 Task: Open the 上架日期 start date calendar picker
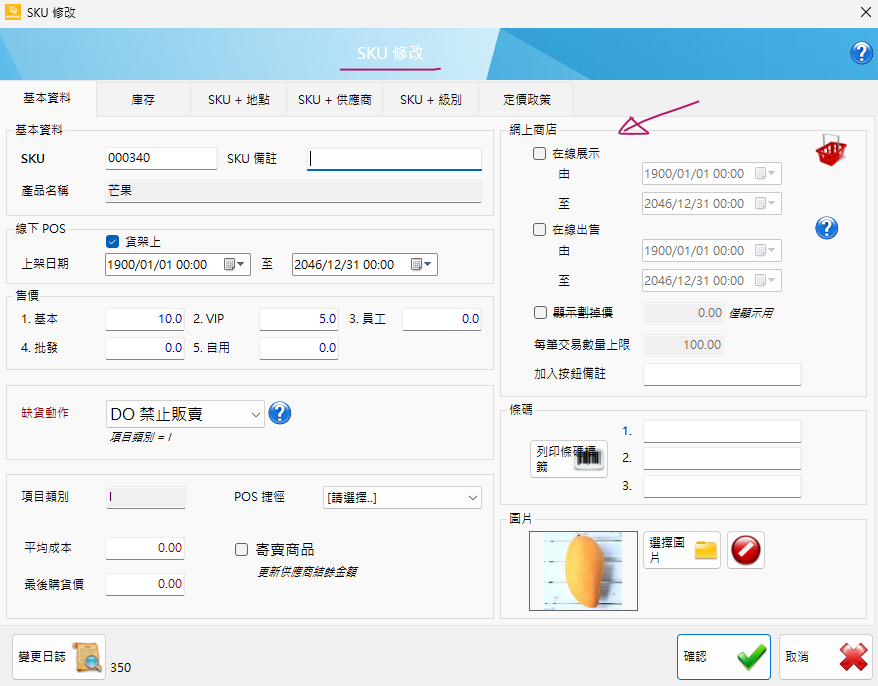pos(234,264)
